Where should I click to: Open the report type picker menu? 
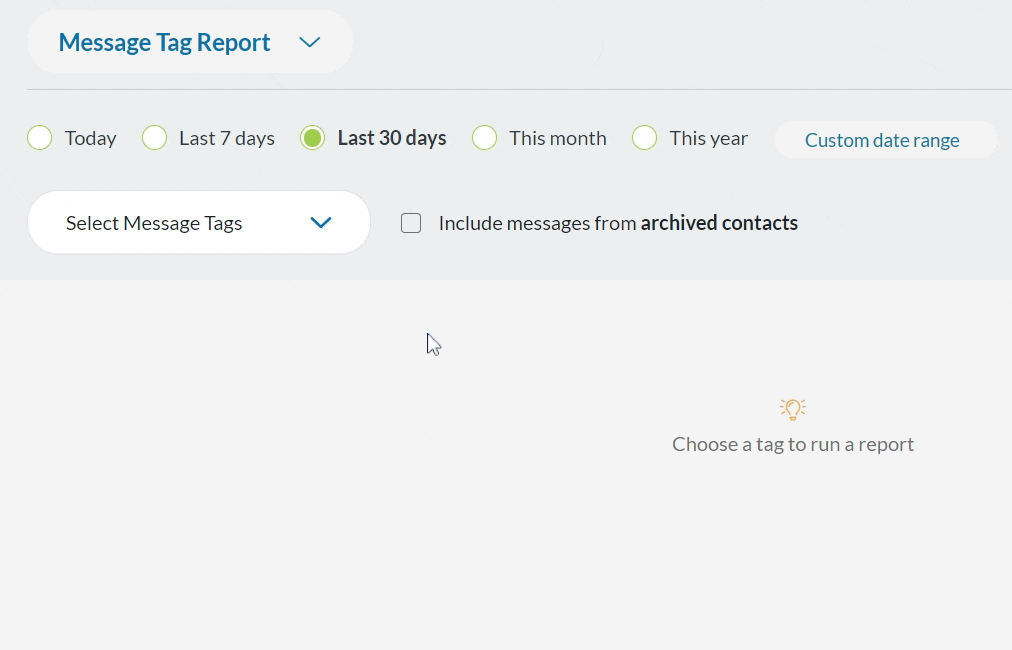pos(189,42)
